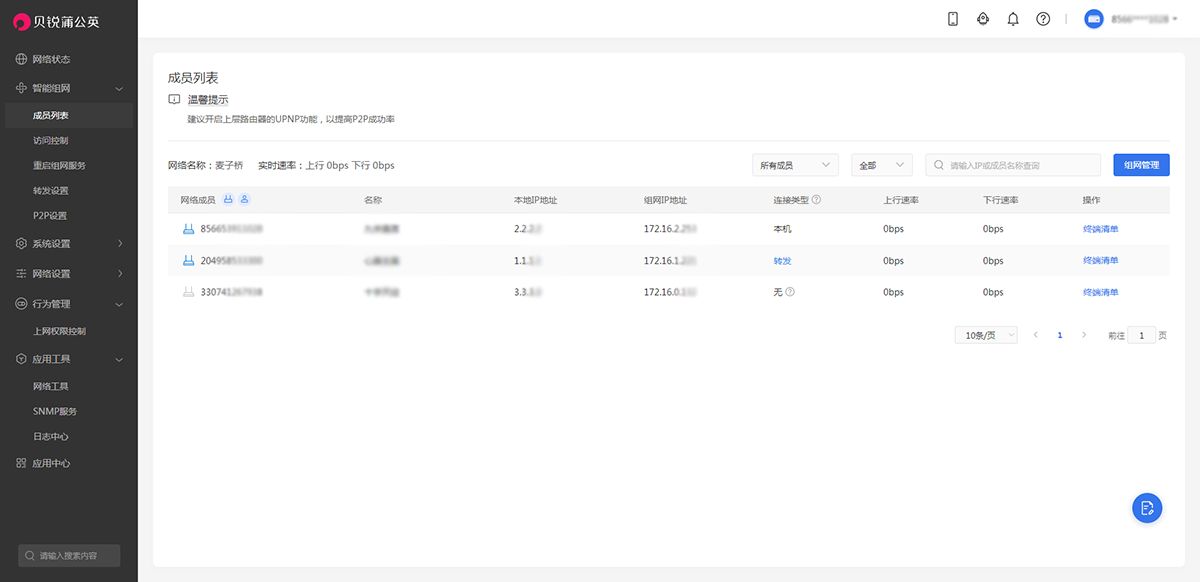Click the help icon beside 无
The image size is (1200, 582).
pos(790,293)
